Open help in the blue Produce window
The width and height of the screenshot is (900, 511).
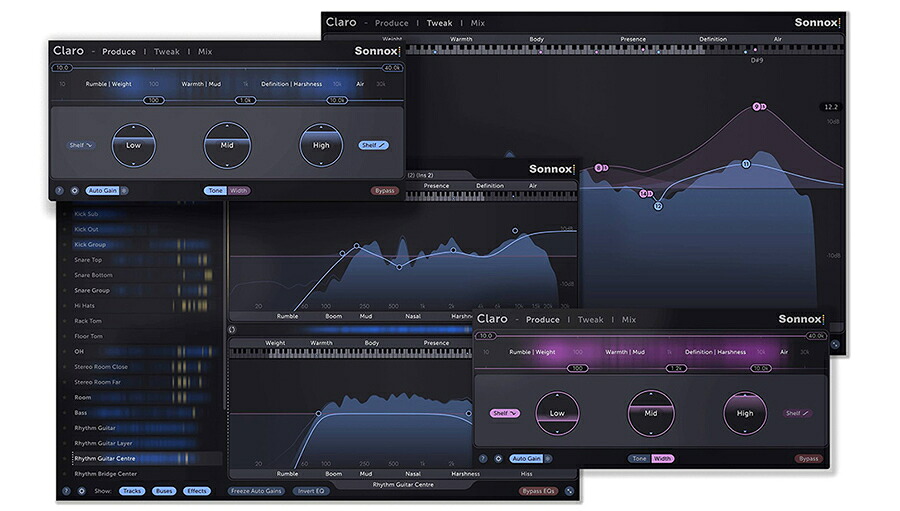tap(59, 191)
